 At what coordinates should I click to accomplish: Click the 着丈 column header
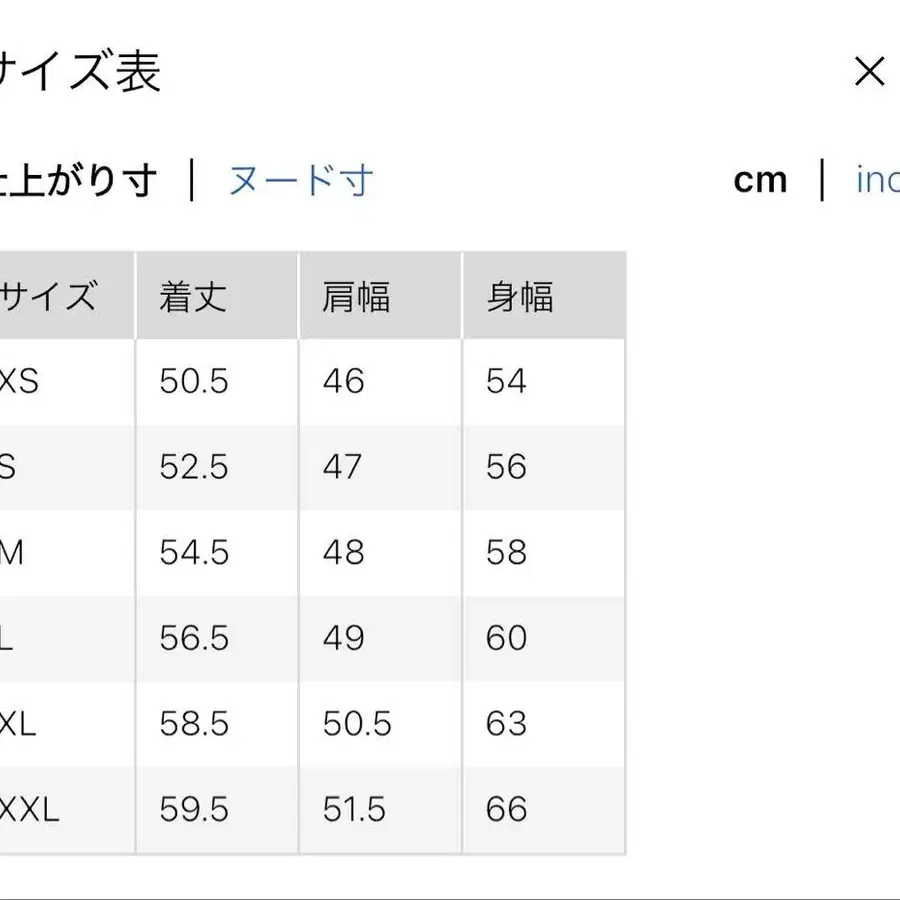pos(193,297)
